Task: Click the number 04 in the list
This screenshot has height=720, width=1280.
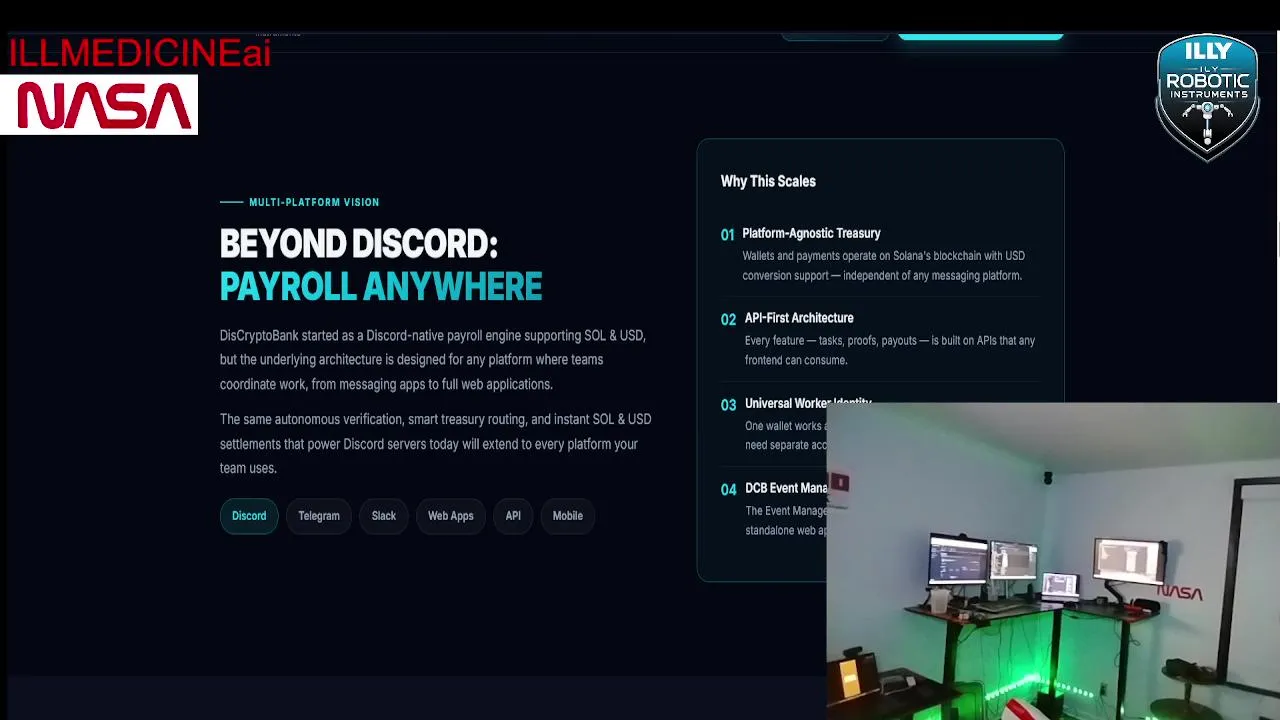Action: pyautogui.click(x=728, y=489)
